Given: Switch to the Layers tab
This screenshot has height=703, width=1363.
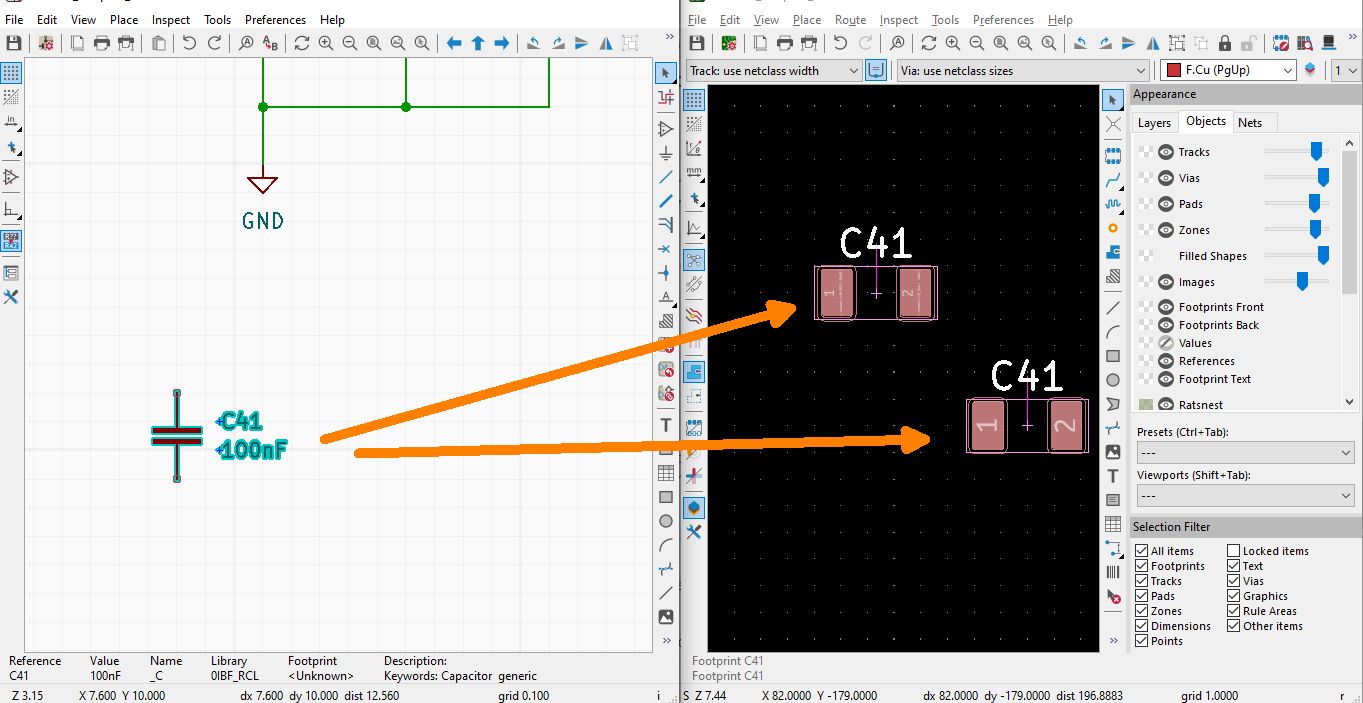Looking at the screenshot, I should point(1154,122).
